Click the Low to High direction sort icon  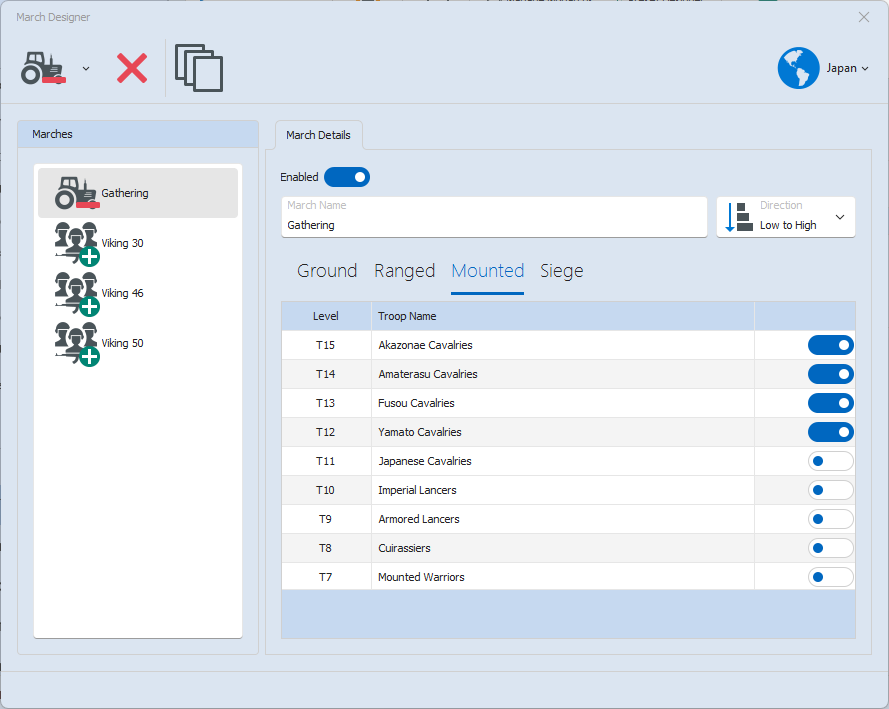[x=738, y=217]
